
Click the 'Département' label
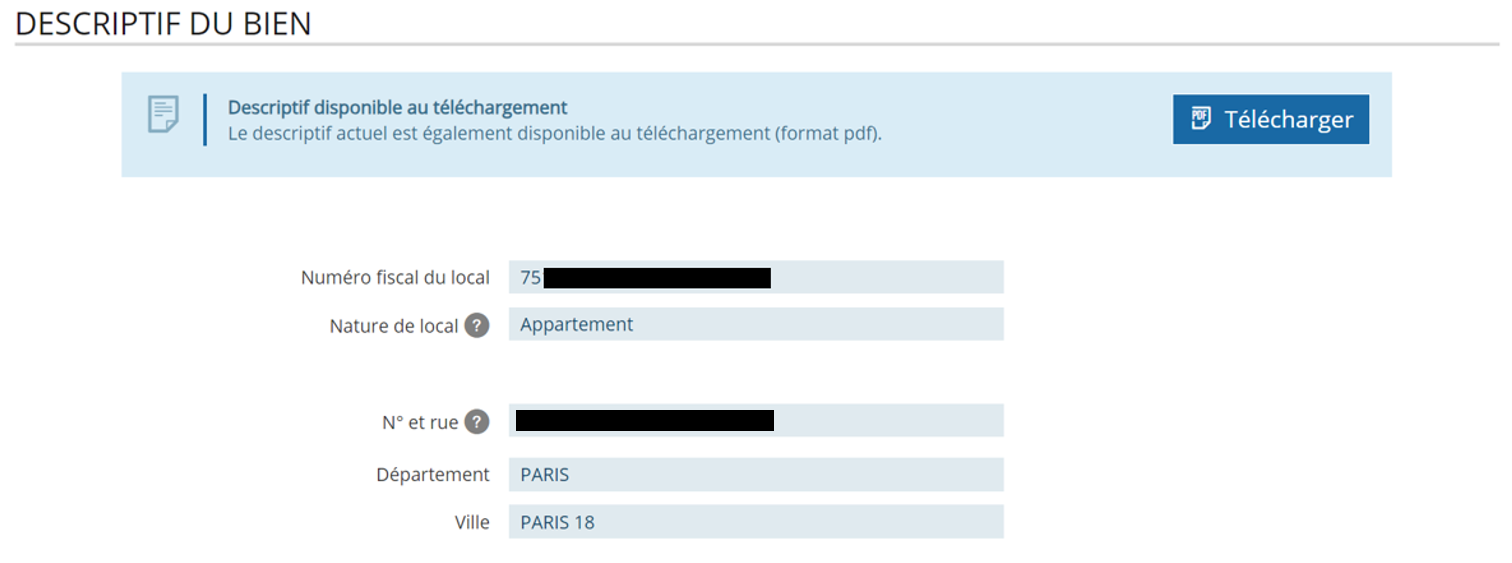tap(433, 475)
